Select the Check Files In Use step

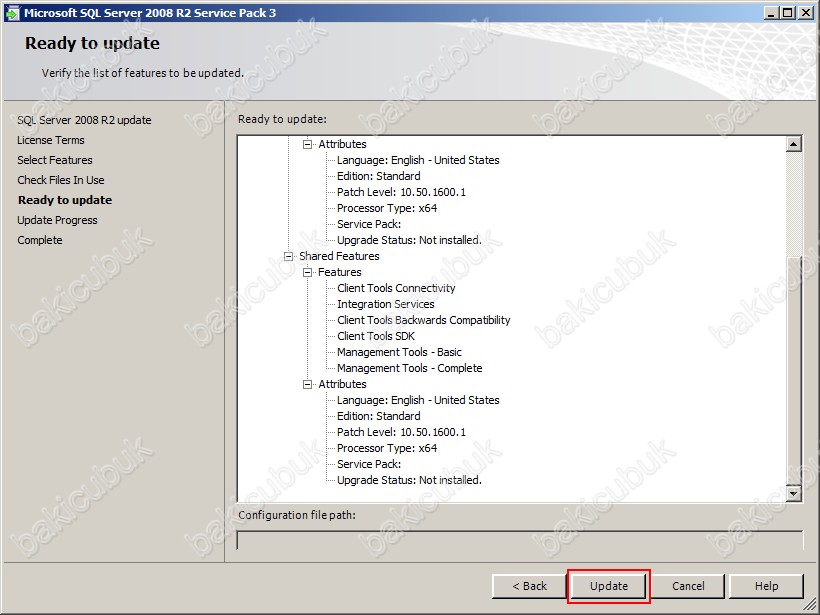61,180
